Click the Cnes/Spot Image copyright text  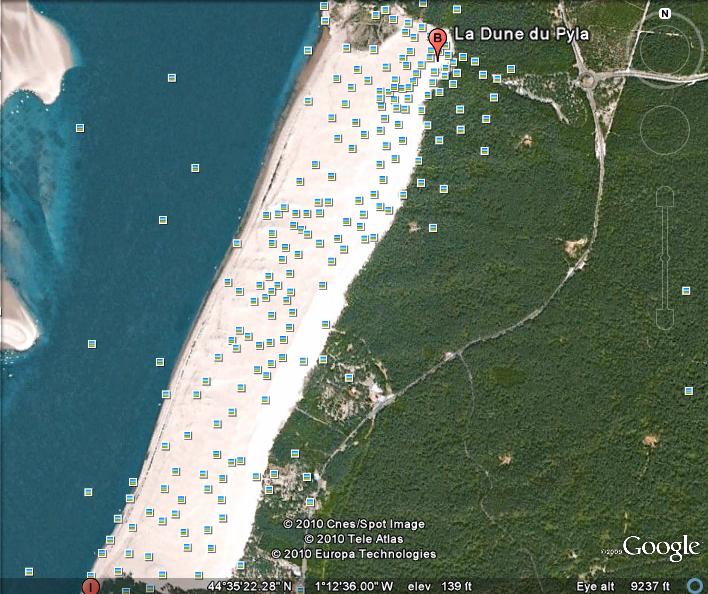[x=354, y=524]
